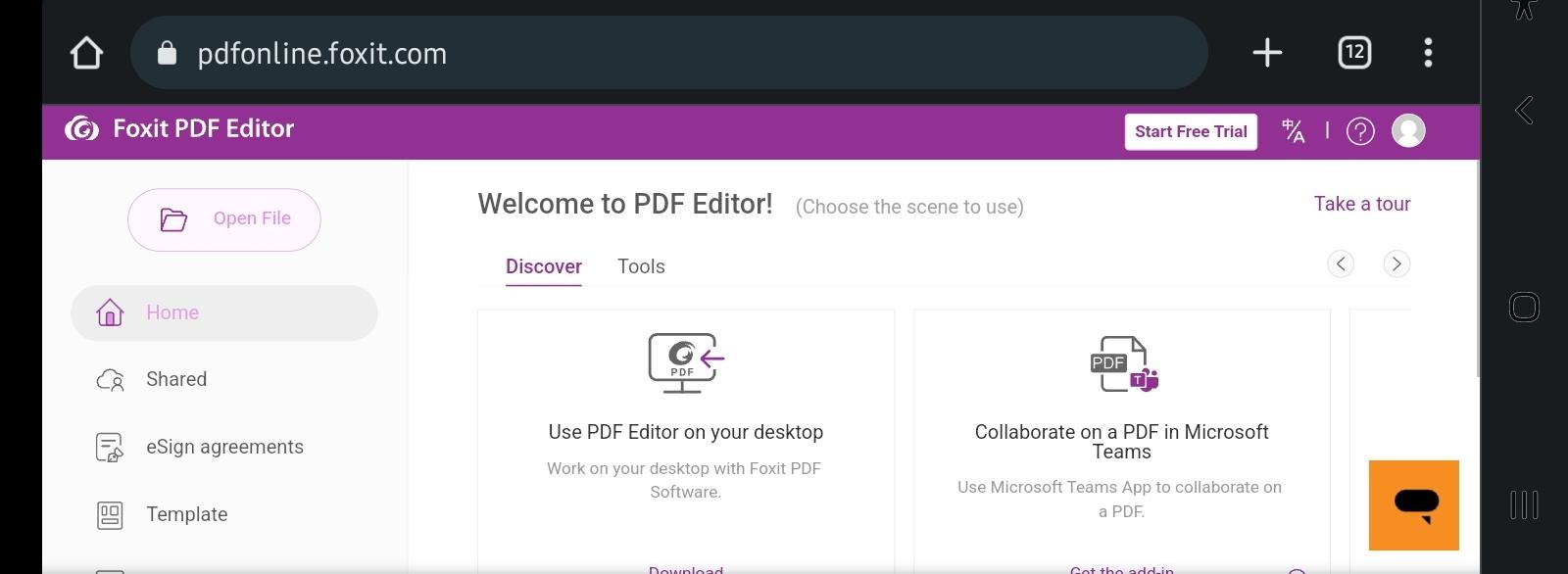Click the Foxit logo icon
This screenshot has height=574, width=1568.
point(81,129)
